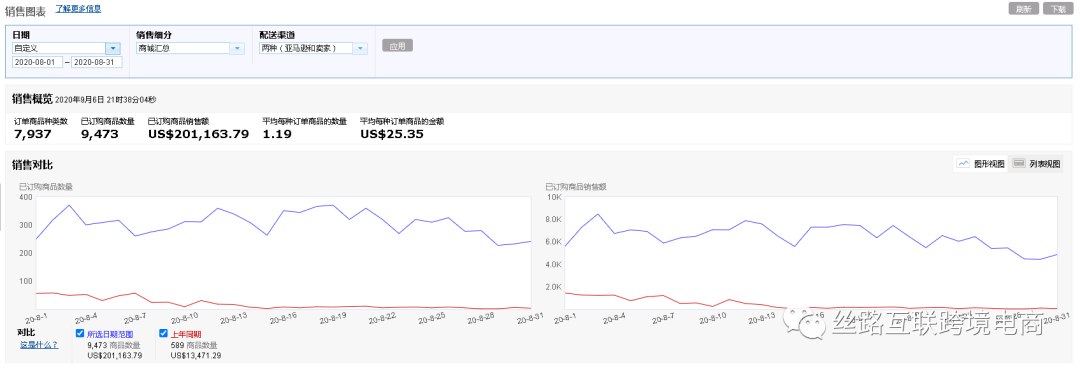This screenshot has width=1080, height=371.
Task: Switch to 图形视图 graph view
Action: [x=980, y=164]
